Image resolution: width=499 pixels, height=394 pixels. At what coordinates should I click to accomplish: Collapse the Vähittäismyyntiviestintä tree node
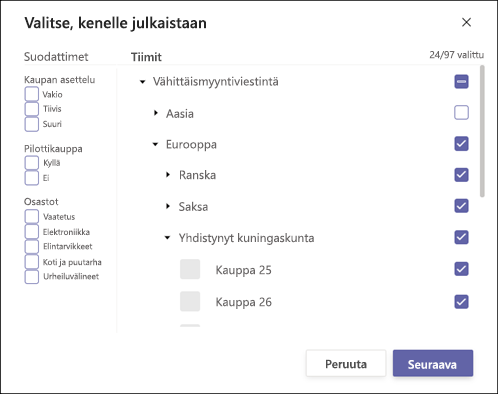[142, 82]
